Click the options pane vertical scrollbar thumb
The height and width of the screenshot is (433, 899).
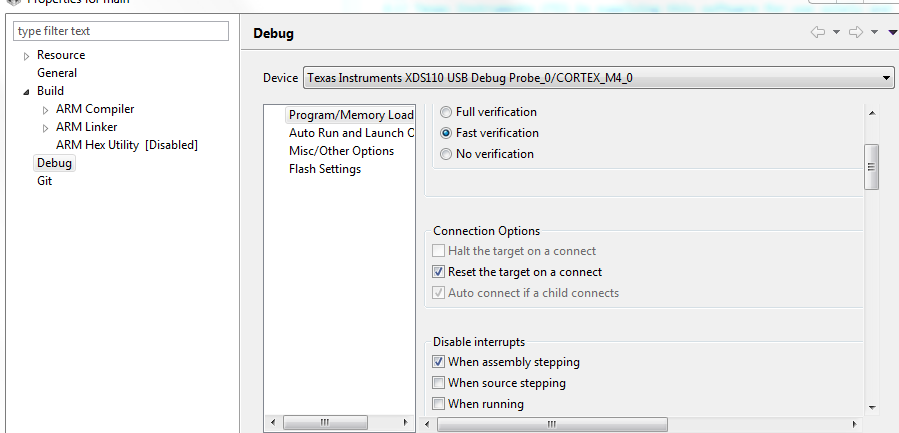(871, 167)
